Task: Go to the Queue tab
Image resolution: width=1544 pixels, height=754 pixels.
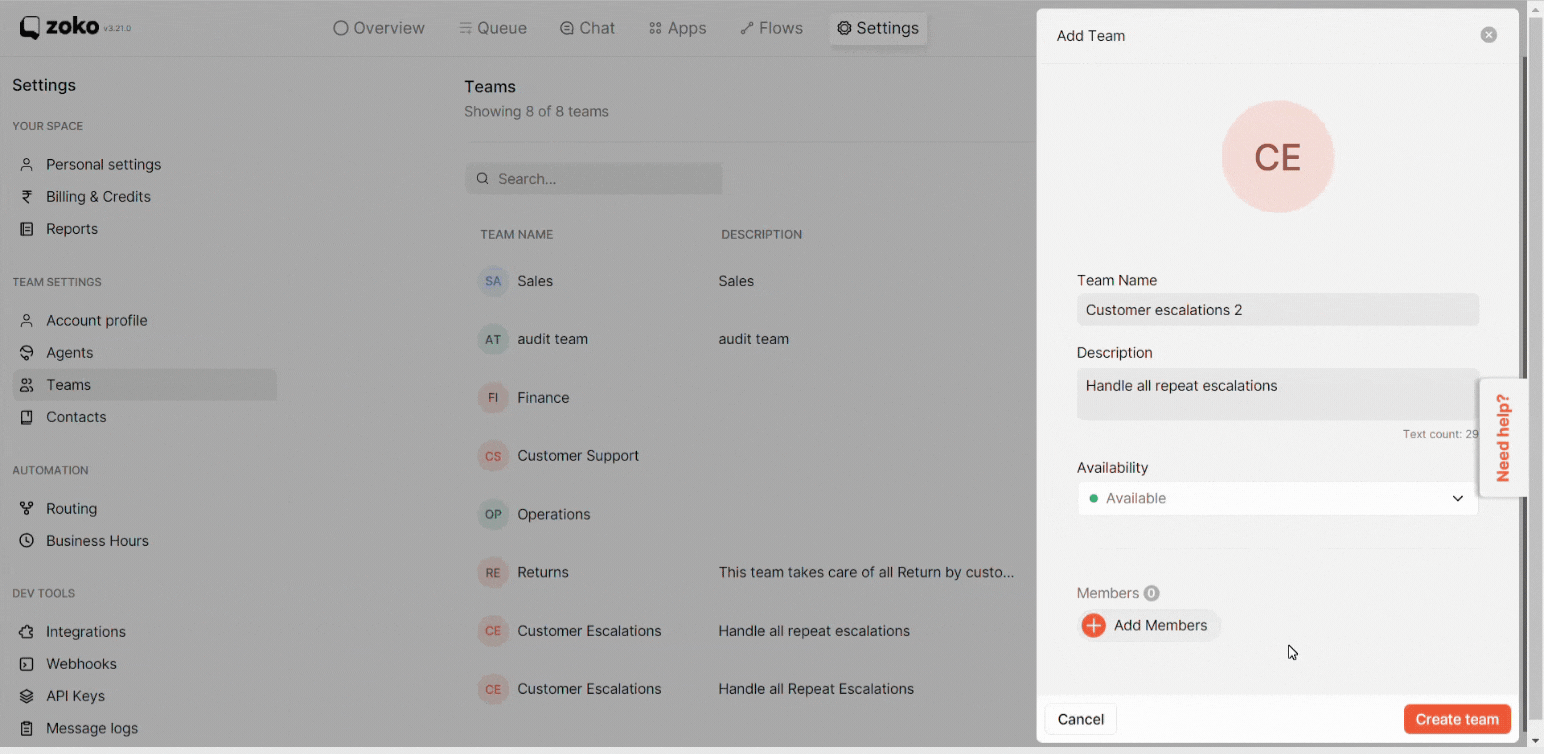Action: tap(493, 28)
